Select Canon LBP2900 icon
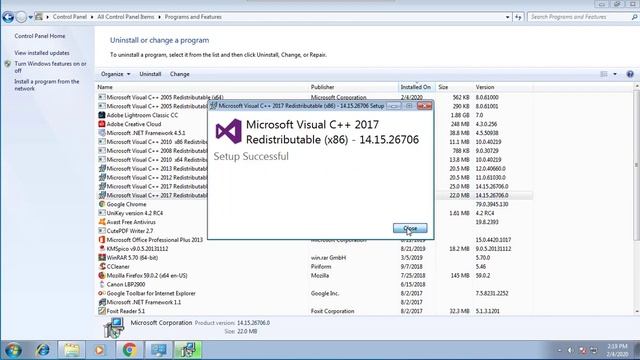The width and height of the screenshot is (640, 360). 102,284
